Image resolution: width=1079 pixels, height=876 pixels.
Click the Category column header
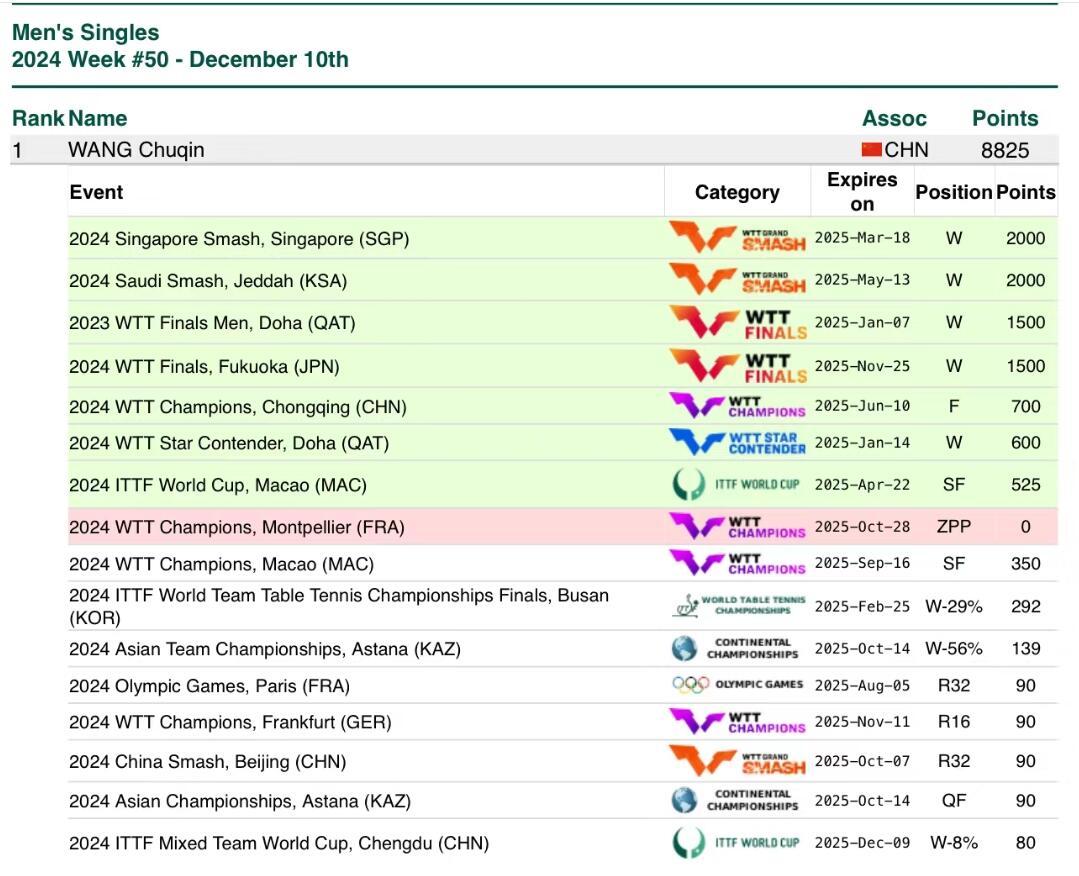(737, 192)
